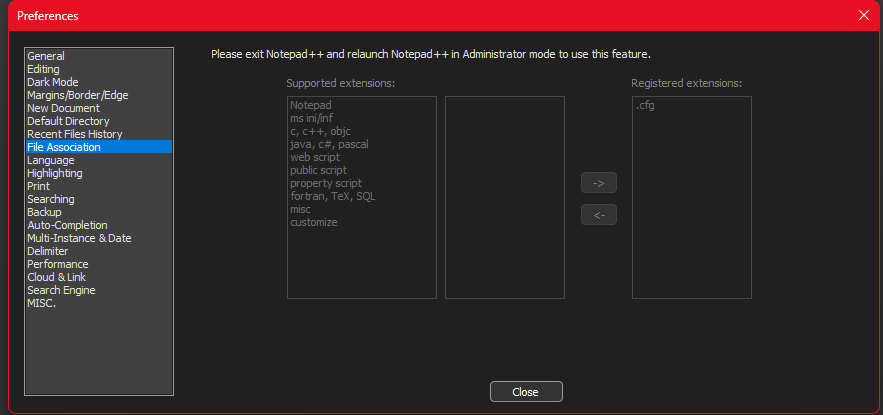
Task: Select the Print category
Action: coord(99,186)
